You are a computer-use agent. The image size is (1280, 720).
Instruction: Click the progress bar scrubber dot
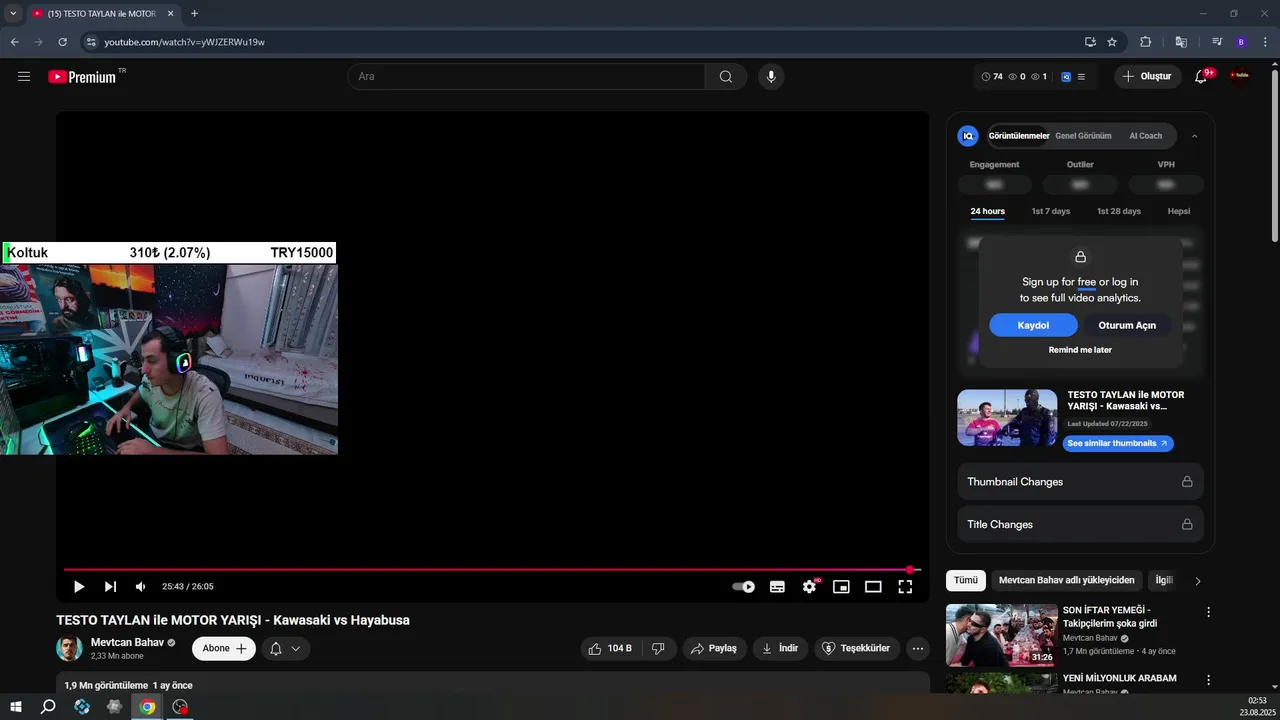(910, 570)
